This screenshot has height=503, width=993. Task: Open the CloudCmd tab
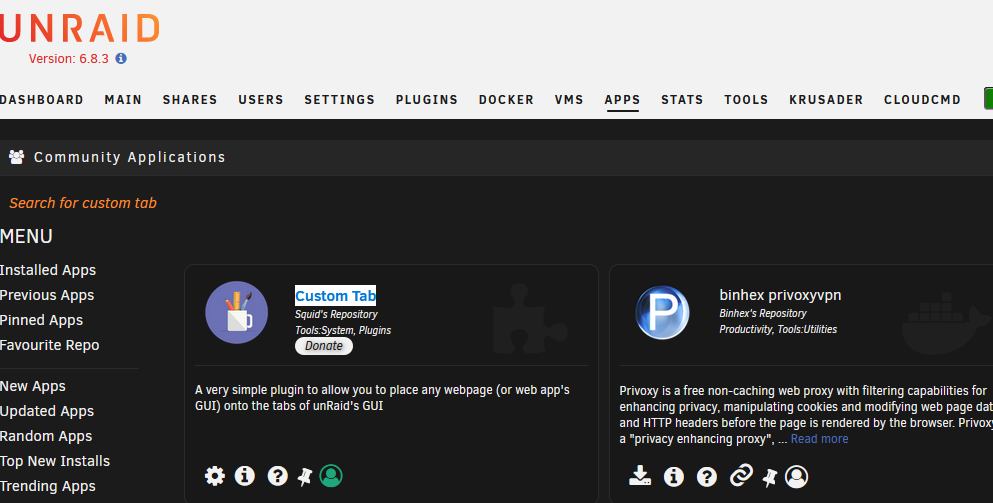(x=922, y=99)
